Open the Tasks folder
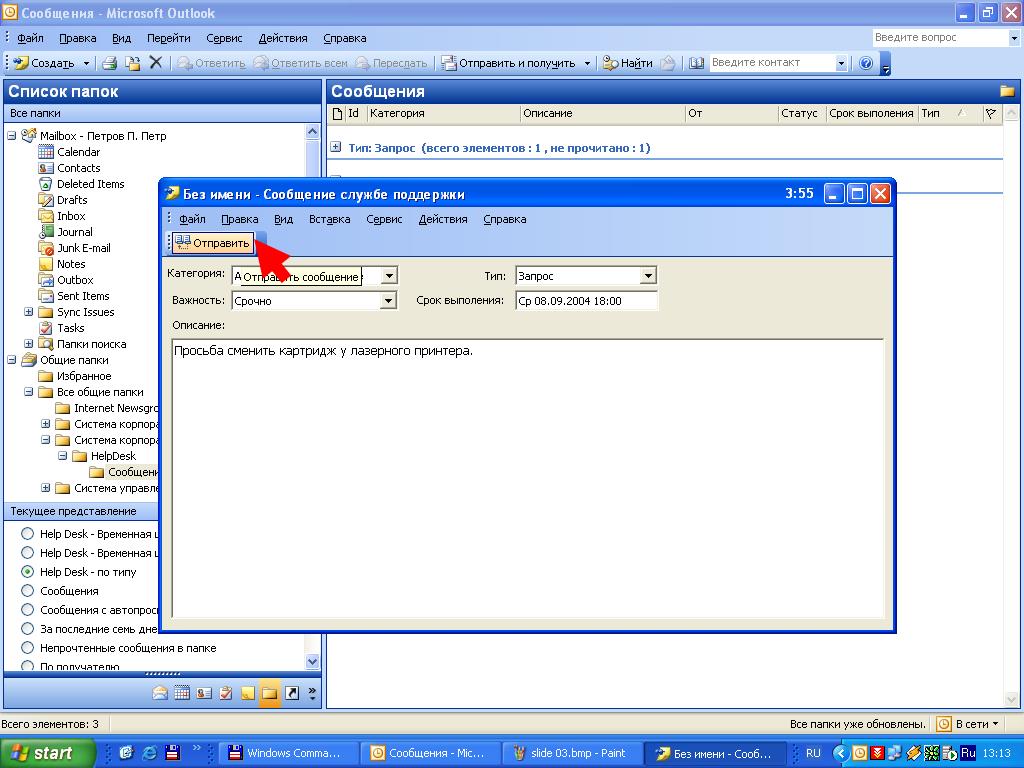Image resolution: width=1024 pixels, height=768 pixels. coord(71,328)
